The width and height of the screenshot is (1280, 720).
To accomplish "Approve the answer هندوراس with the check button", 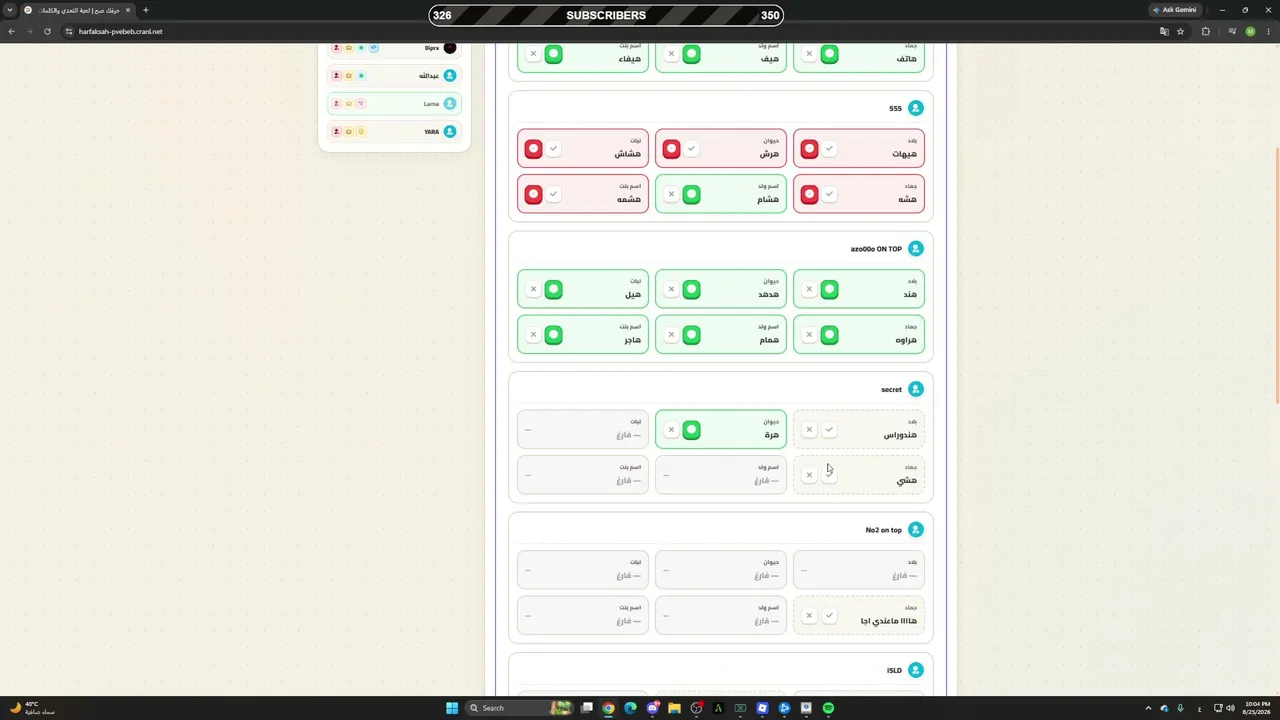I will tap(829, 429).
